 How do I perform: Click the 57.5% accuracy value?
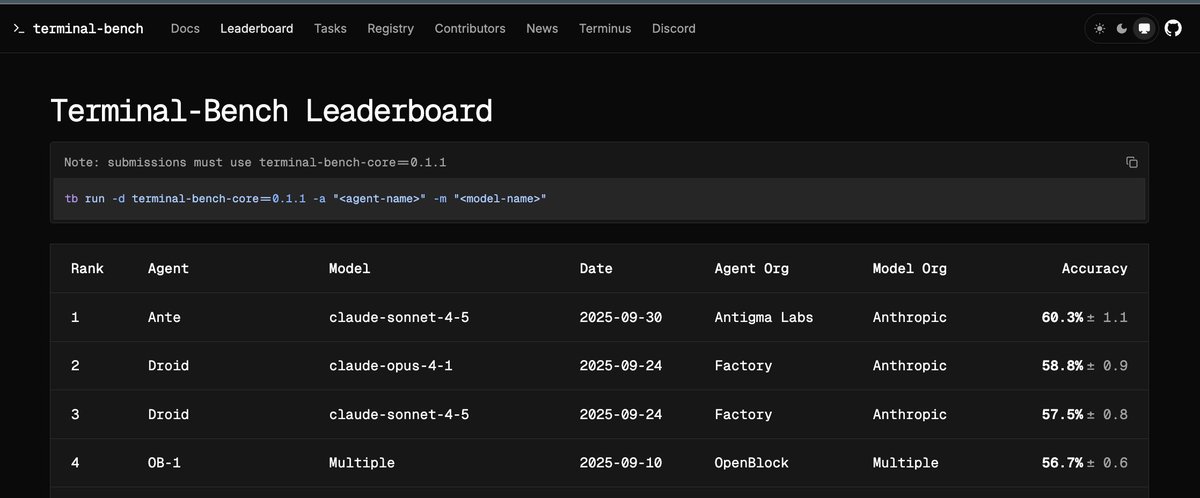[x=1062, y=414]
